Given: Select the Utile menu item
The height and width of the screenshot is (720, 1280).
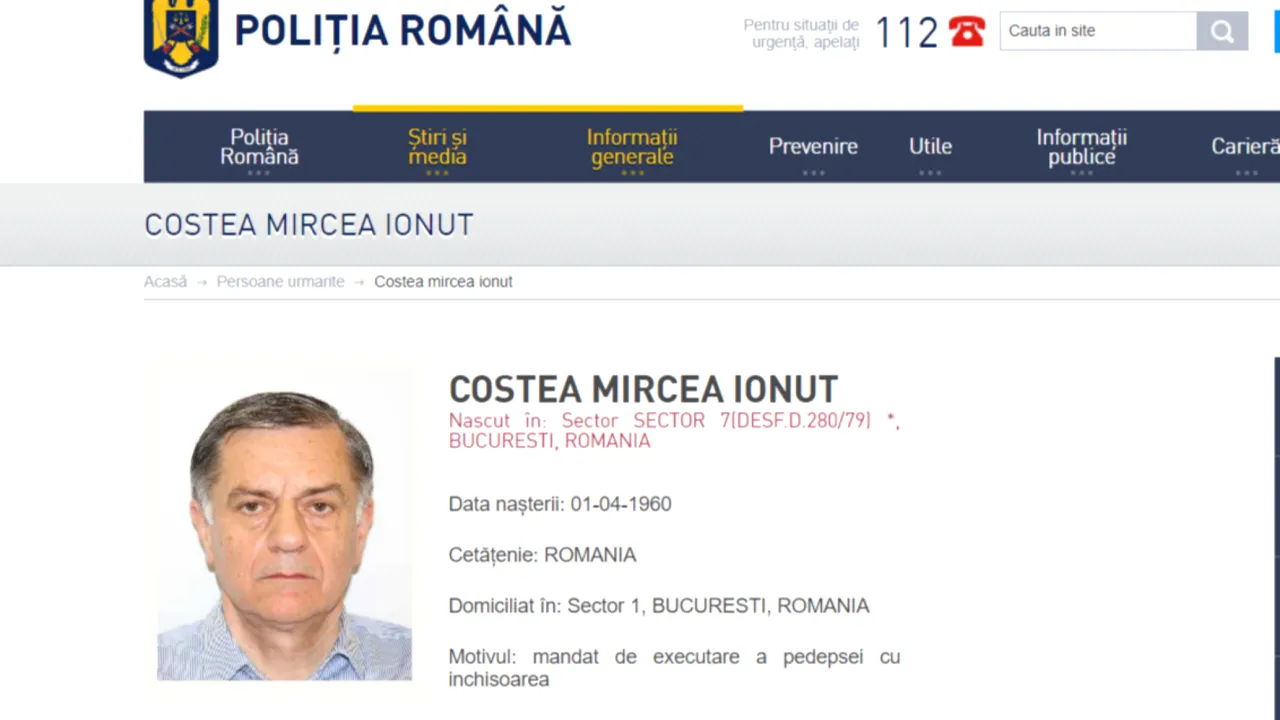Looking at the screenshot, I should point(930,146).
